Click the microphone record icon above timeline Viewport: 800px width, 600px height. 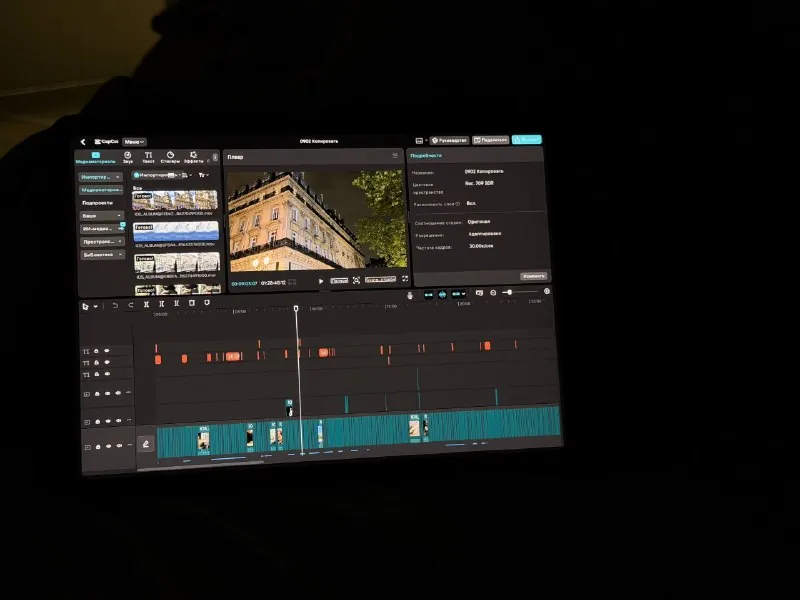point(410,295)
